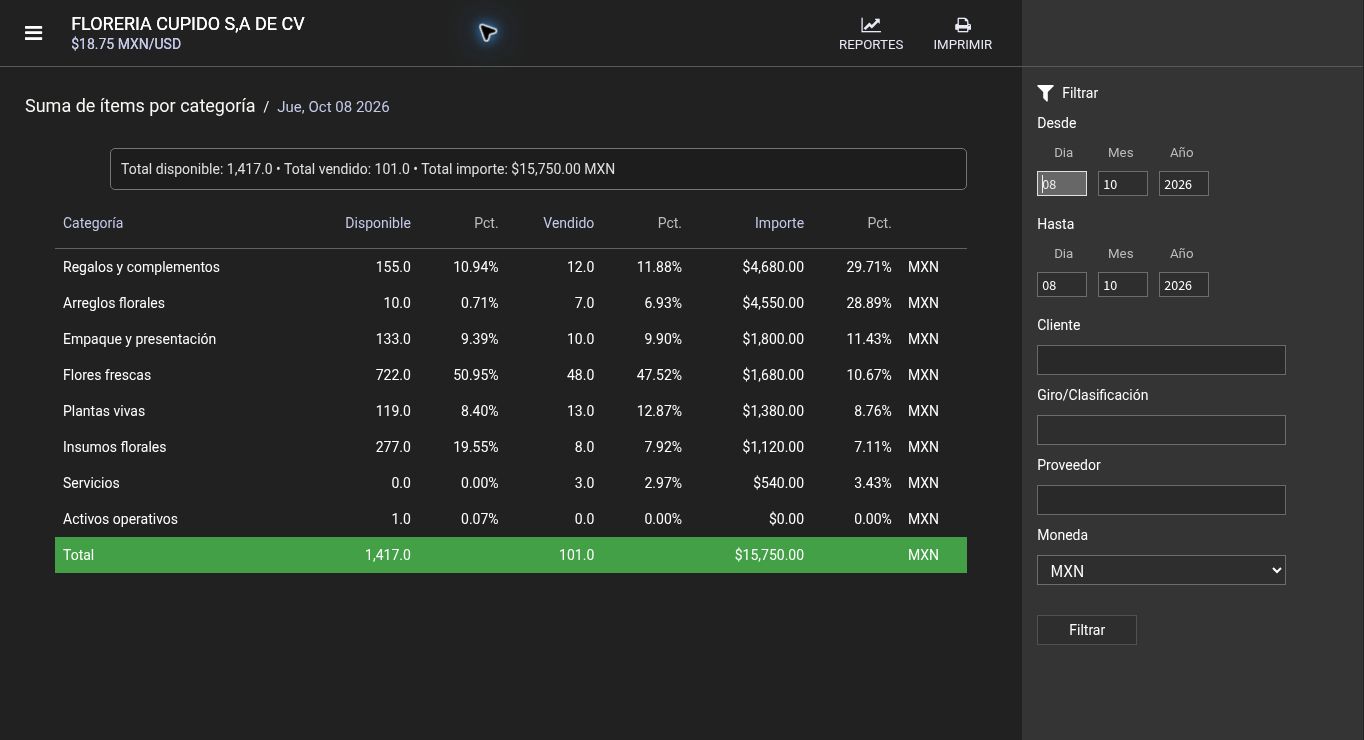The height and width of the screenshot is (740, 1364).
Task: Select the Arreglos florales category
Action: pos(114,303)
